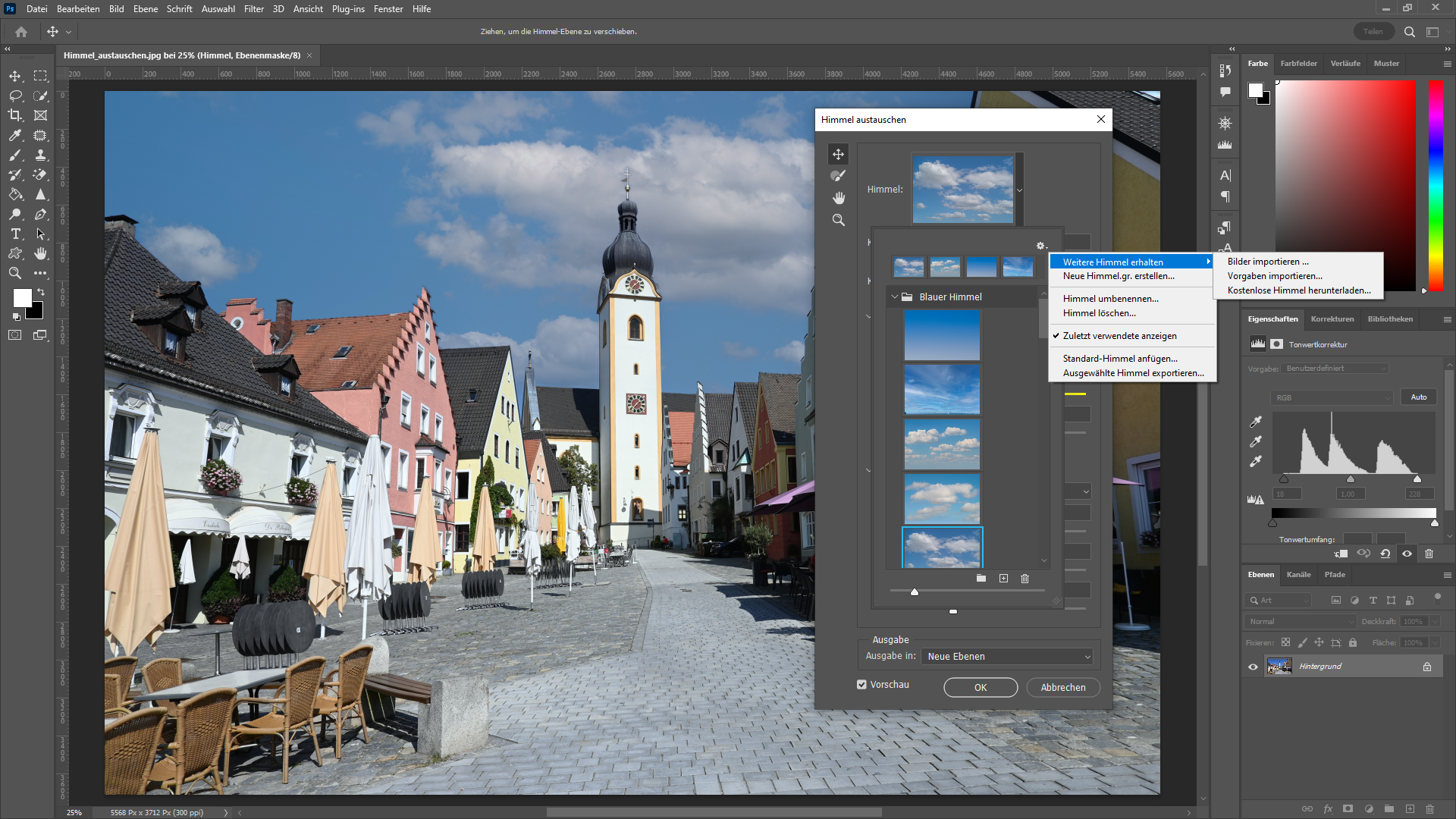The height and width of the screenshot is (819, 1456).
Task: Select the Crop tool in toolbar
Action: point(15,115)
